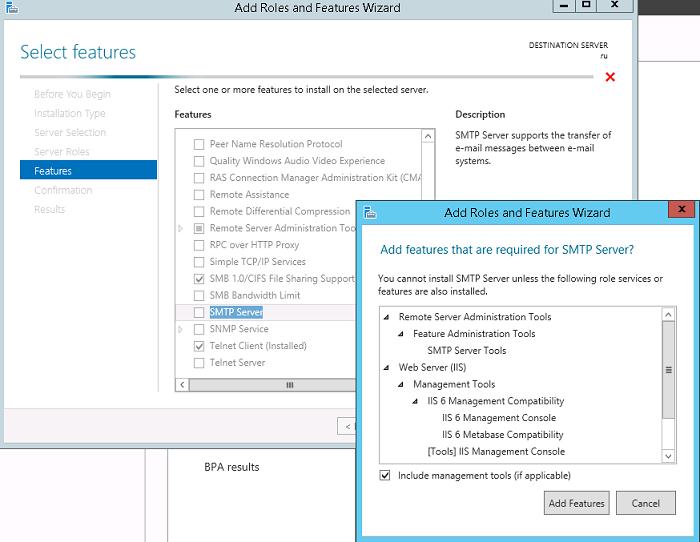Select the Confirmation wizard step
Viewport: 700px width, 542px height.
(x=63, y=190)
